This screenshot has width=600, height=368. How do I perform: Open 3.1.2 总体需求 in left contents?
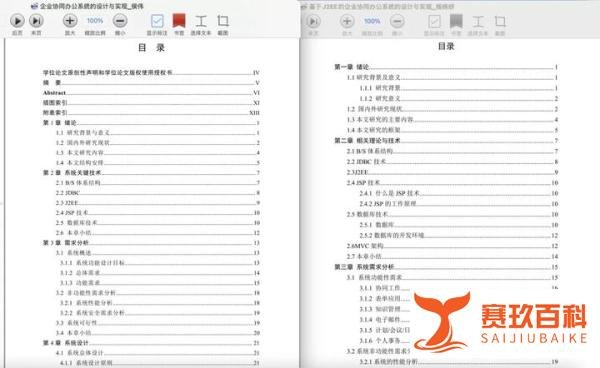[160, 273]
